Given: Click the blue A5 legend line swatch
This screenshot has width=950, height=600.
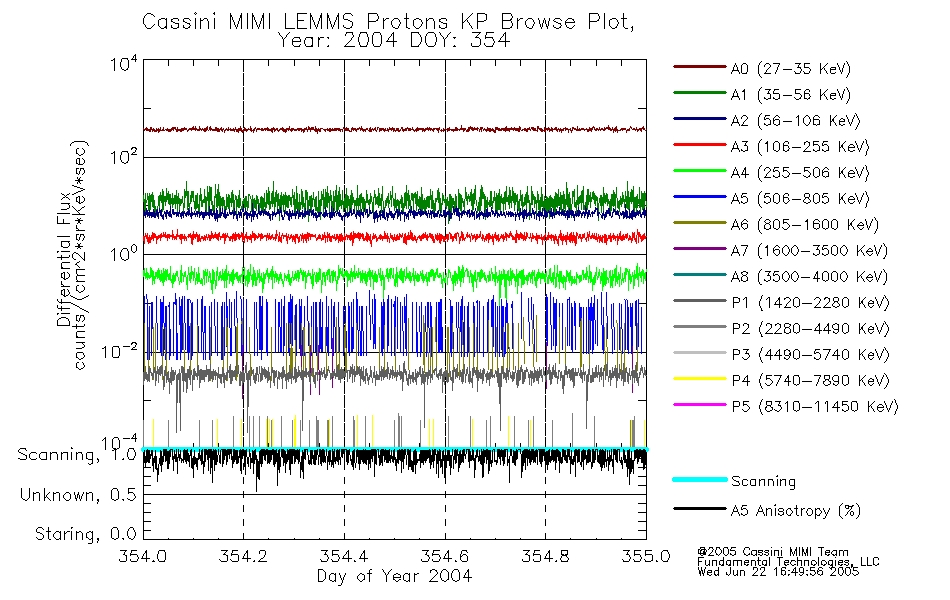Looking at the screenshot, I should [x=700, y=197].
